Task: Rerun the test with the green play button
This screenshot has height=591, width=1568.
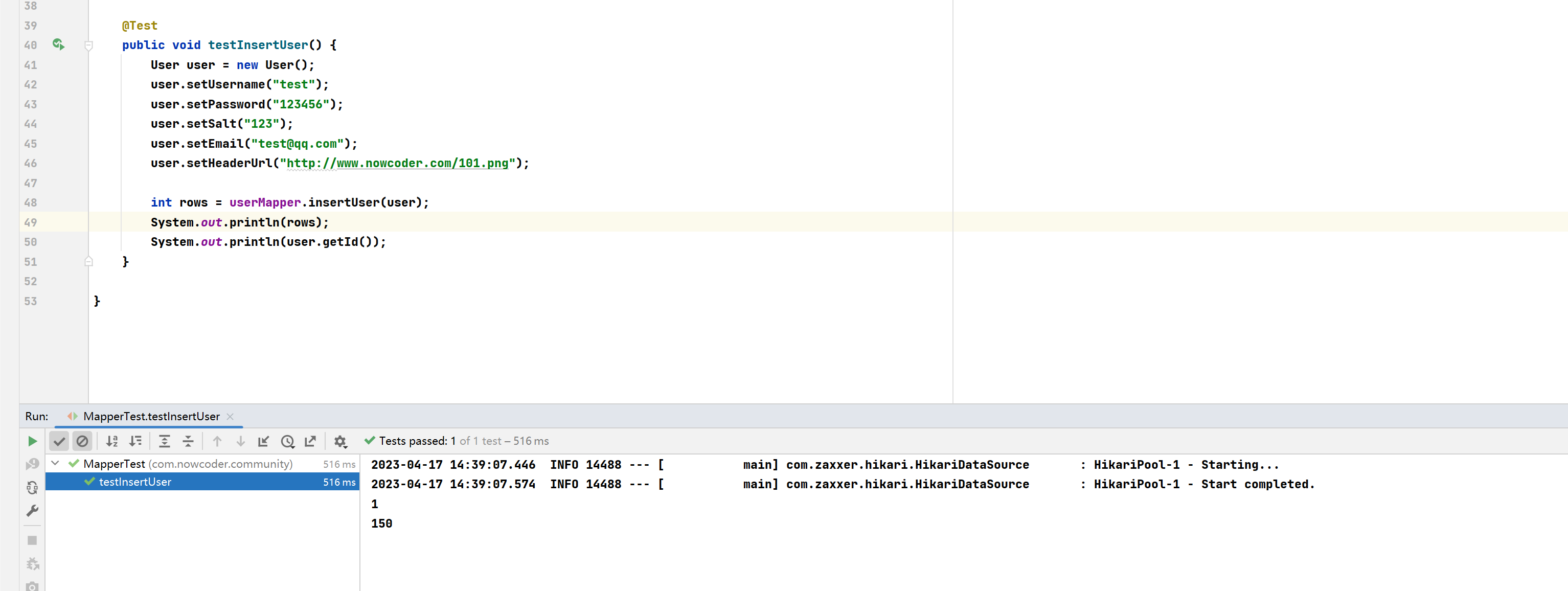Action: [x=33, y=441]
